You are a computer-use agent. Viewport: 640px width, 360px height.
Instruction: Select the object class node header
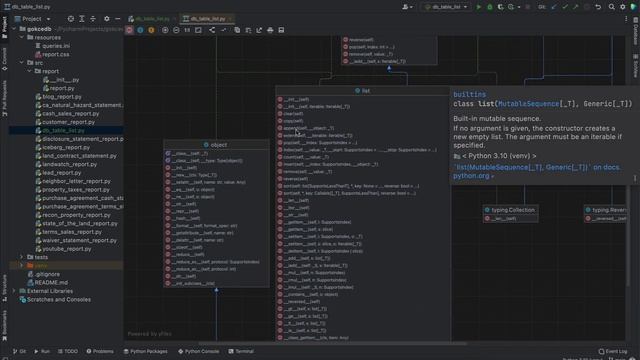tap(216, 145)
